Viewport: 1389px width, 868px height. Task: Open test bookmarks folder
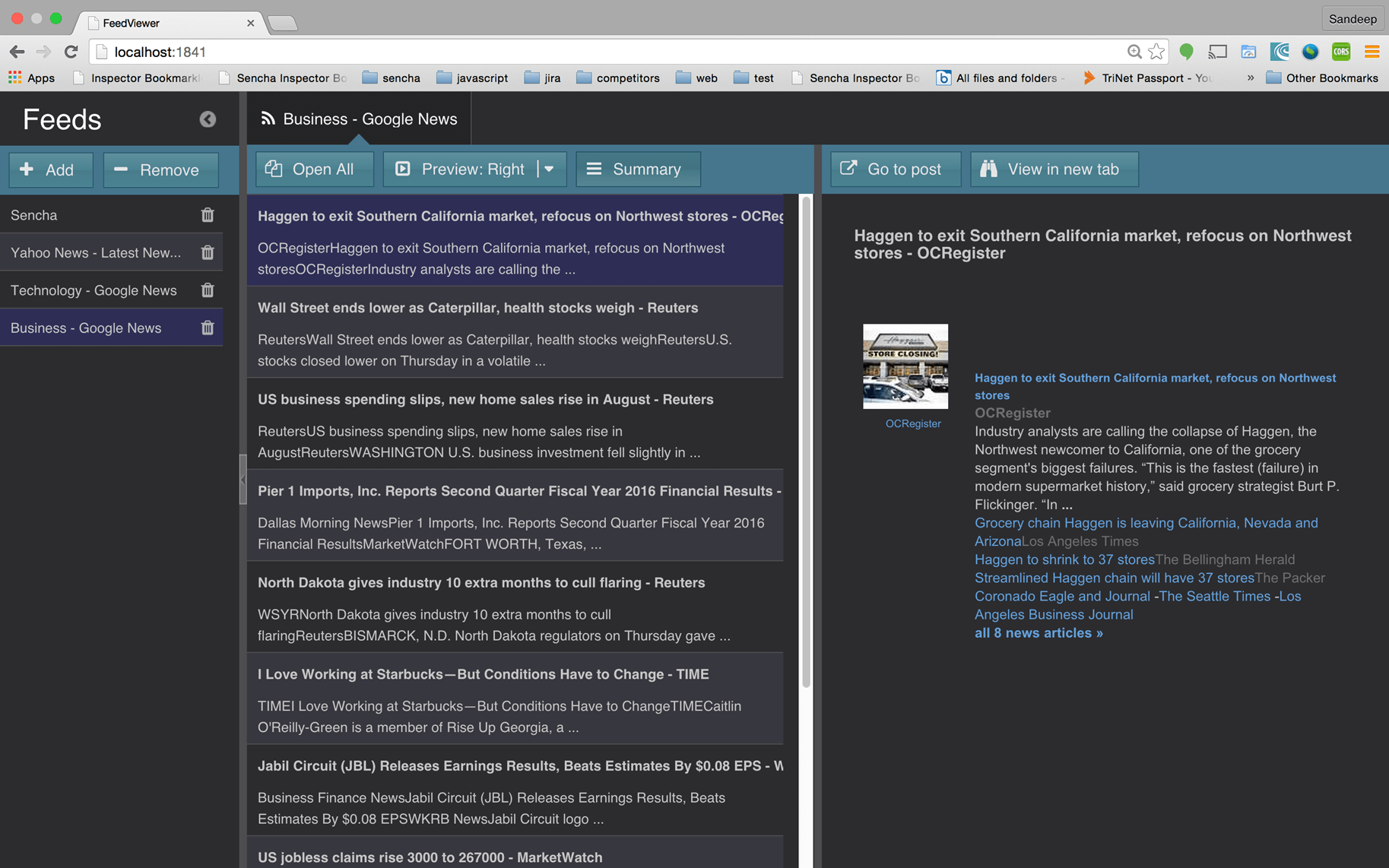click(x=753, y=78)
